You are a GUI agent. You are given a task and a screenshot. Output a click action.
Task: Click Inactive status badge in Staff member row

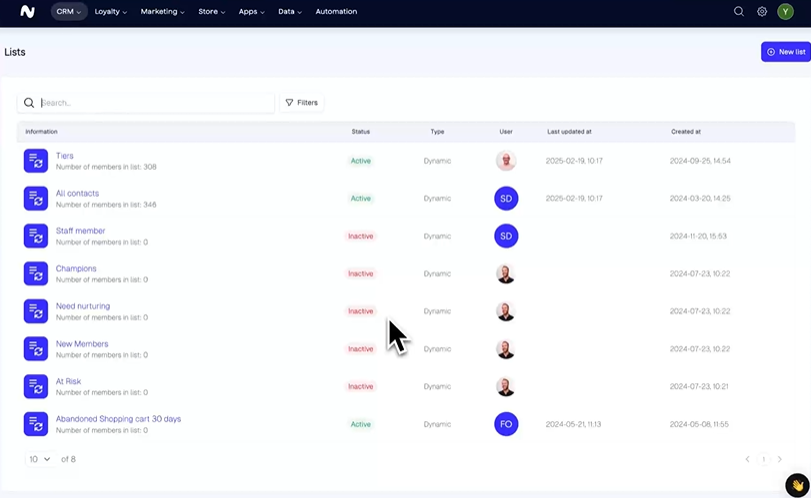point(361,236)
